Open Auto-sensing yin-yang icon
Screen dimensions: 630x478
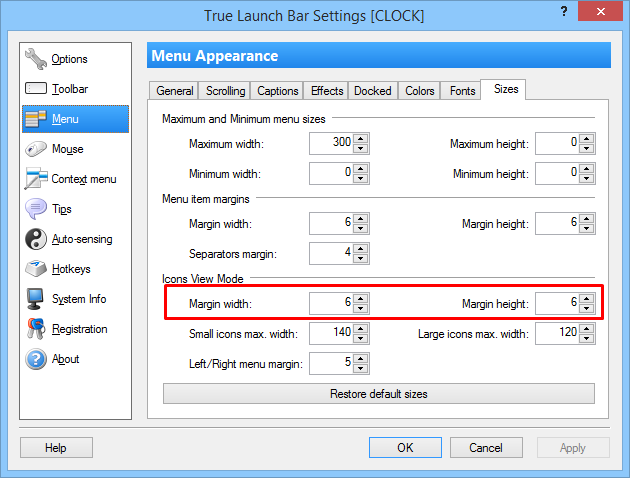[x=36, y=239]
